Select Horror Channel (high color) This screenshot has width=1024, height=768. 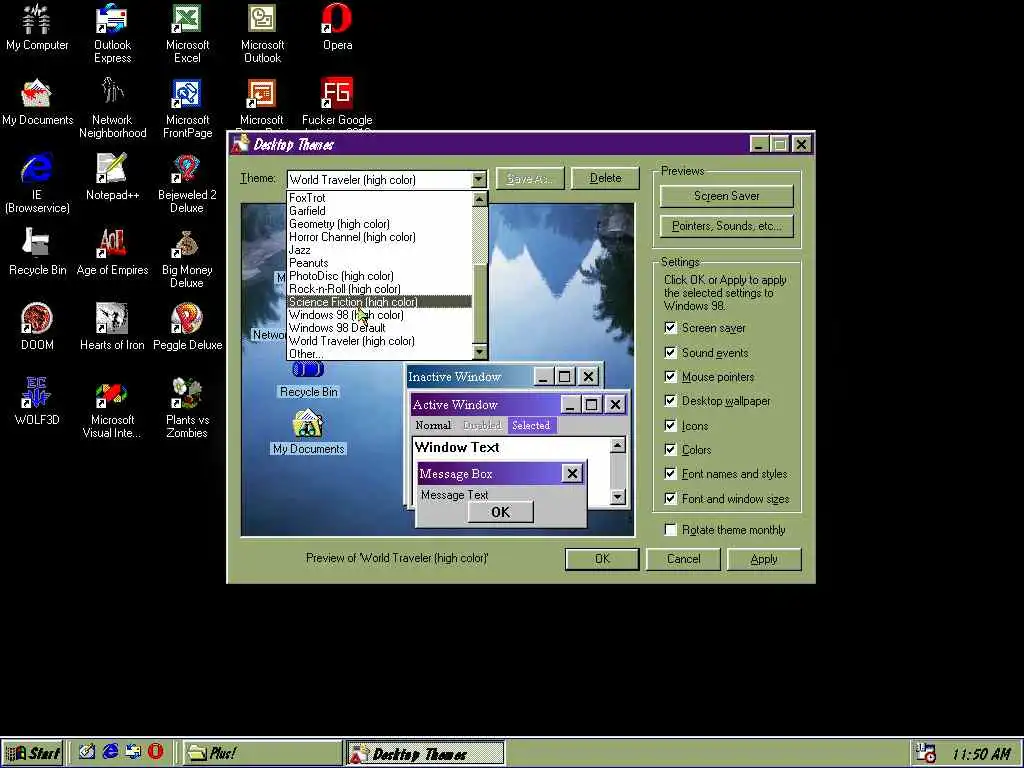pyautogui.click(x=379, y=237)
